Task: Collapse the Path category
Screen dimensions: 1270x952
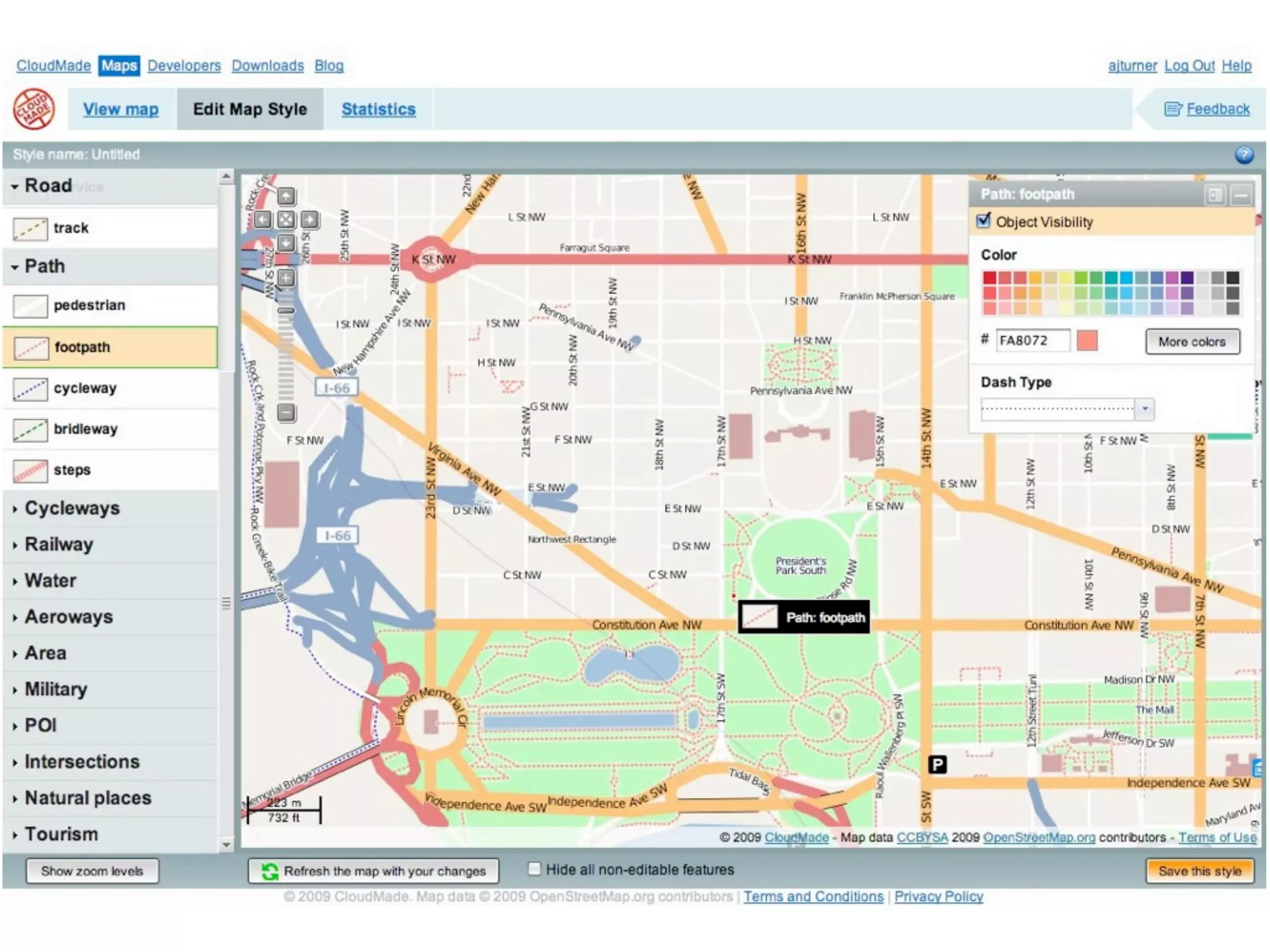Action: click(x=44, y=267)
